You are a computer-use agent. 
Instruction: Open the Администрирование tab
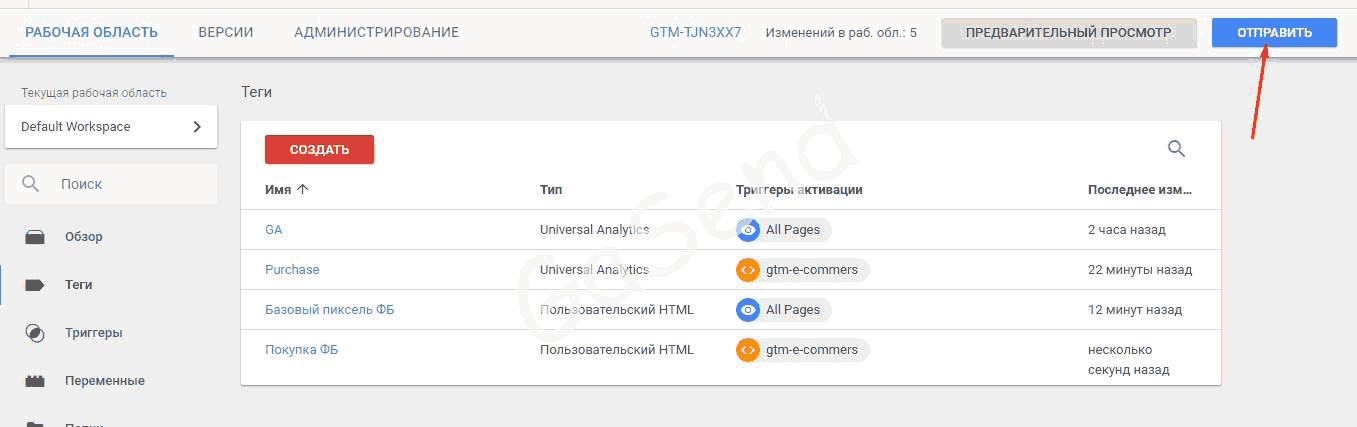click(x=376, y=32)
